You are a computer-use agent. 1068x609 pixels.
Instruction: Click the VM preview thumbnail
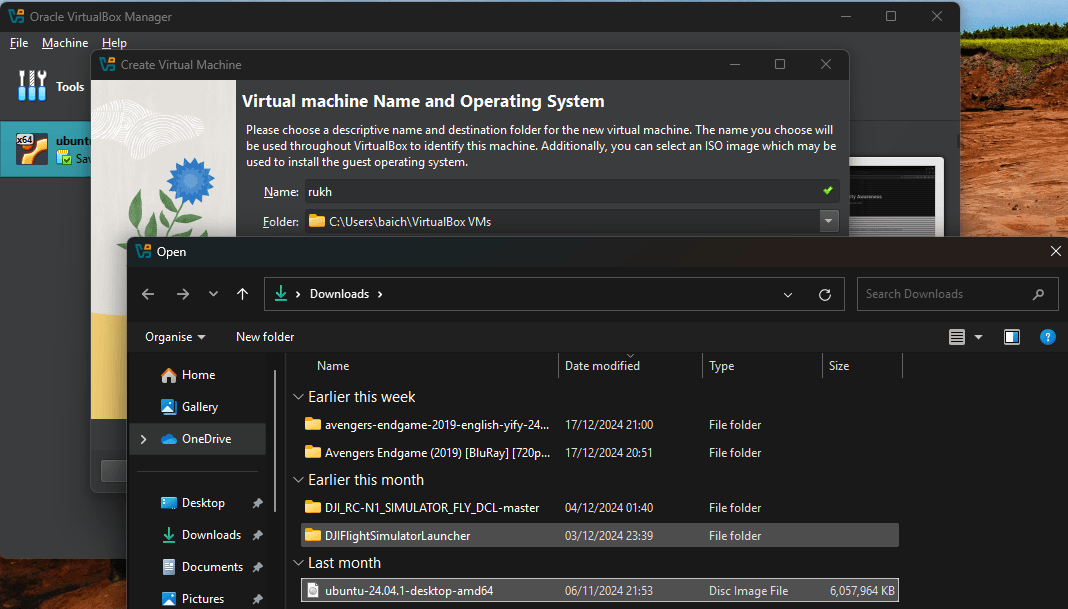click(x=896, y=196)
